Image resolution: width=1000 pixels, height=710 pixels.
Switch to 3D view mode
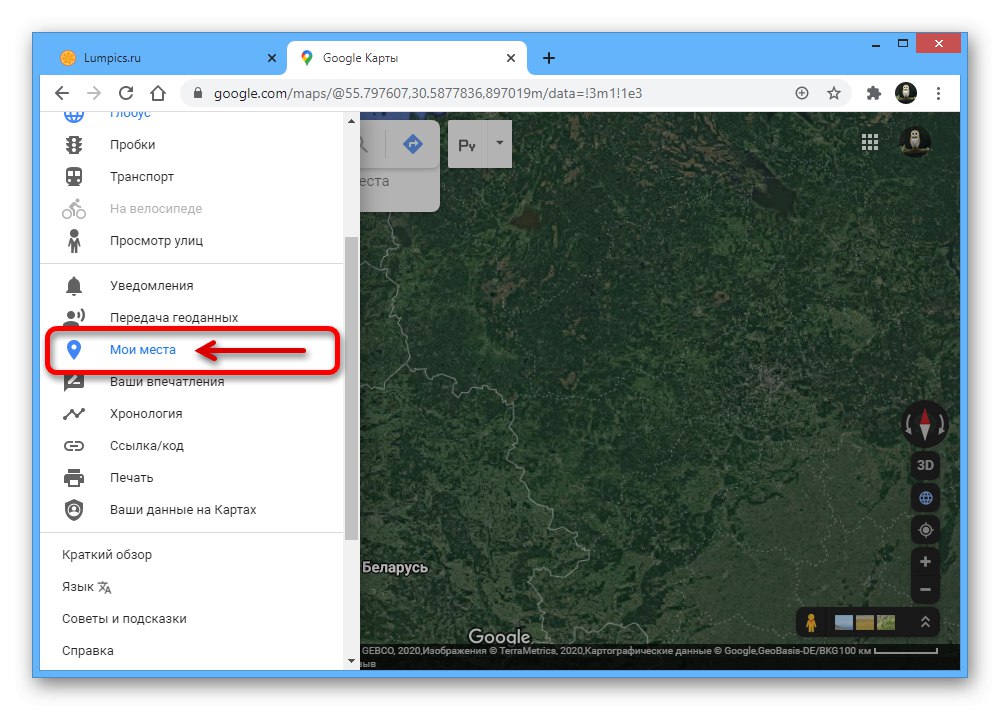point(924,465)
